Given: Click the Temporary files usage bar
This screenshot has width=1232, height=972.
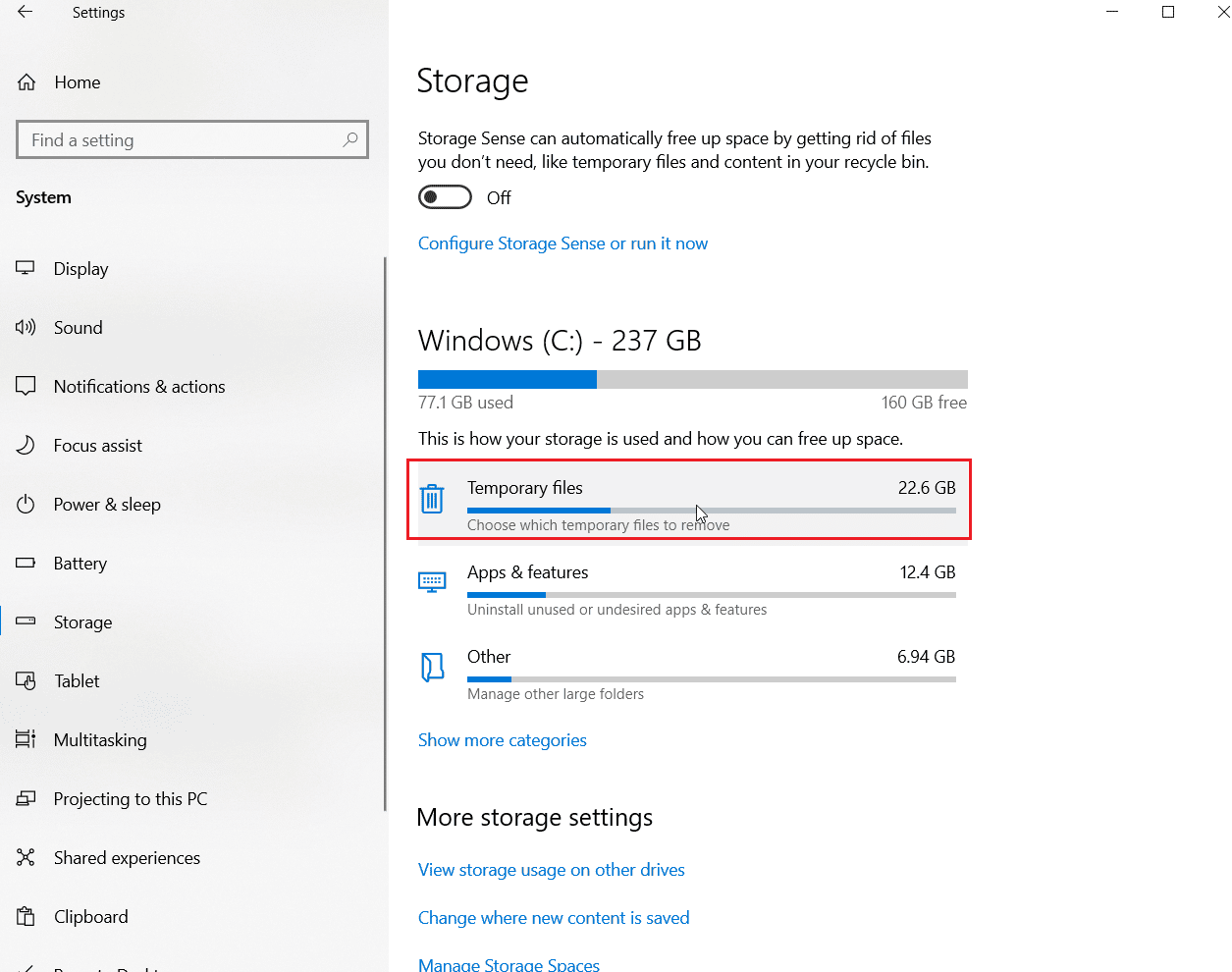Looking at the screenshot, I should (712, 511).
